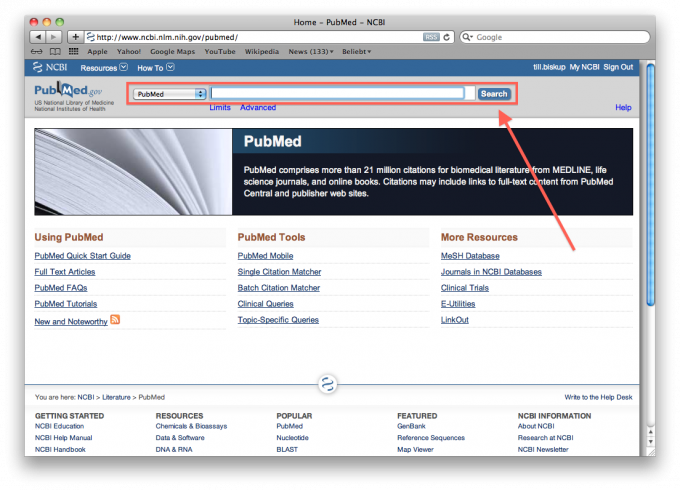Click the magnifier icon in the Google search field
The height and width of the screenshot is (490, 680).
467,37
